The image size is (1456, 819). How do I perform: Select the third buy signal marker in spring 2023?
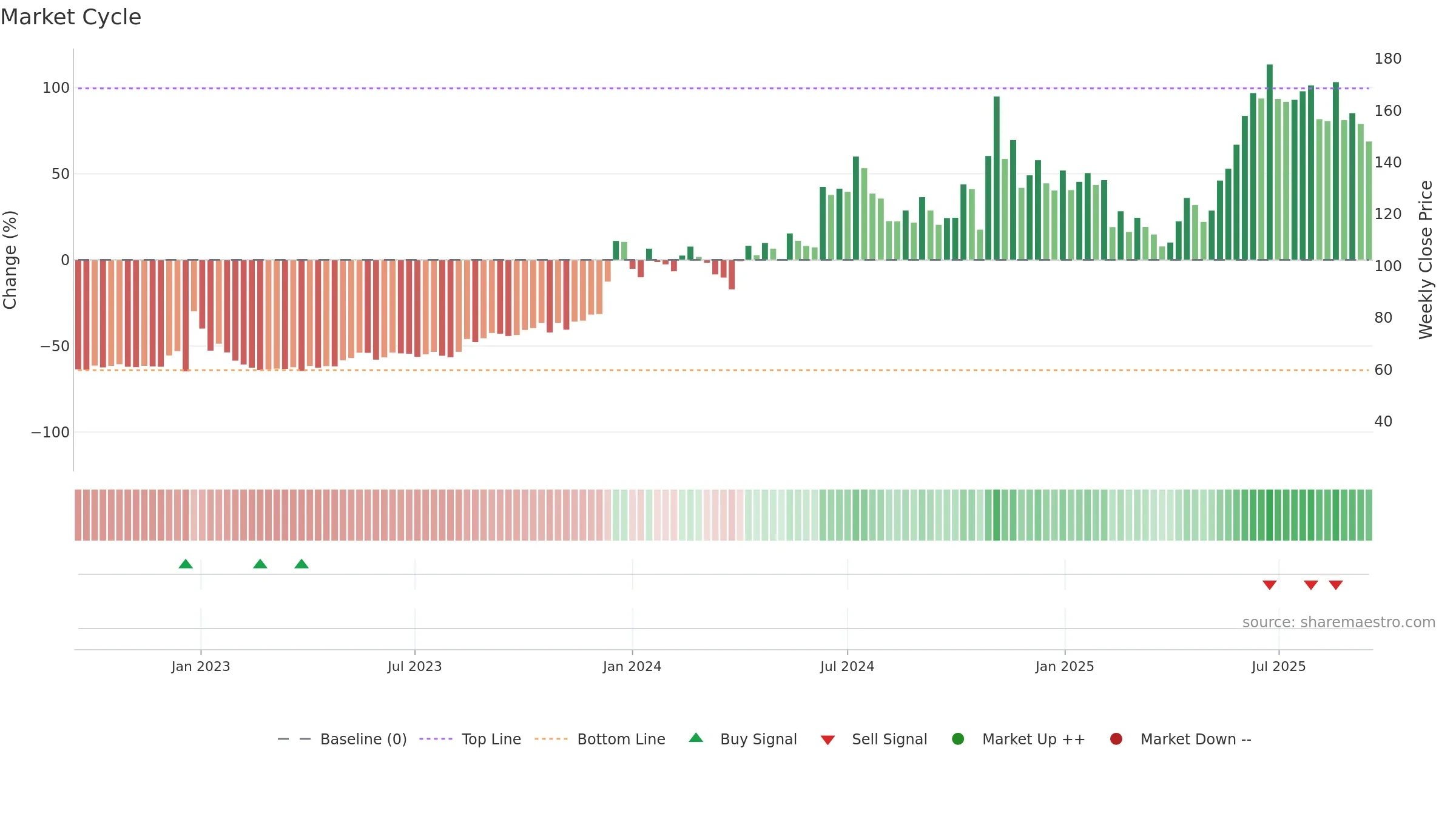click(302, 564)
